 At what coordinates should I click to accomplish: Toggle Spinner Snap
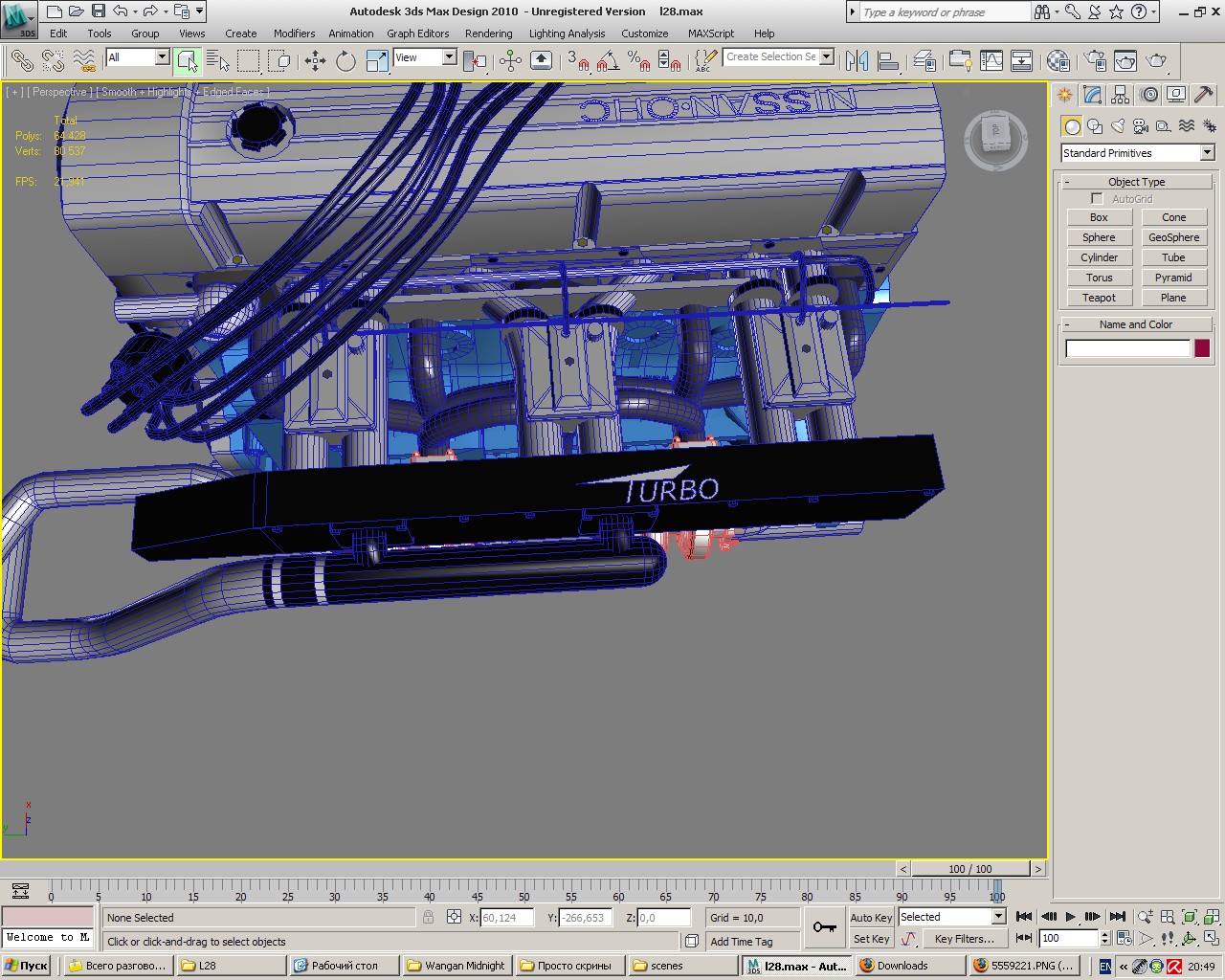[670, 61]
